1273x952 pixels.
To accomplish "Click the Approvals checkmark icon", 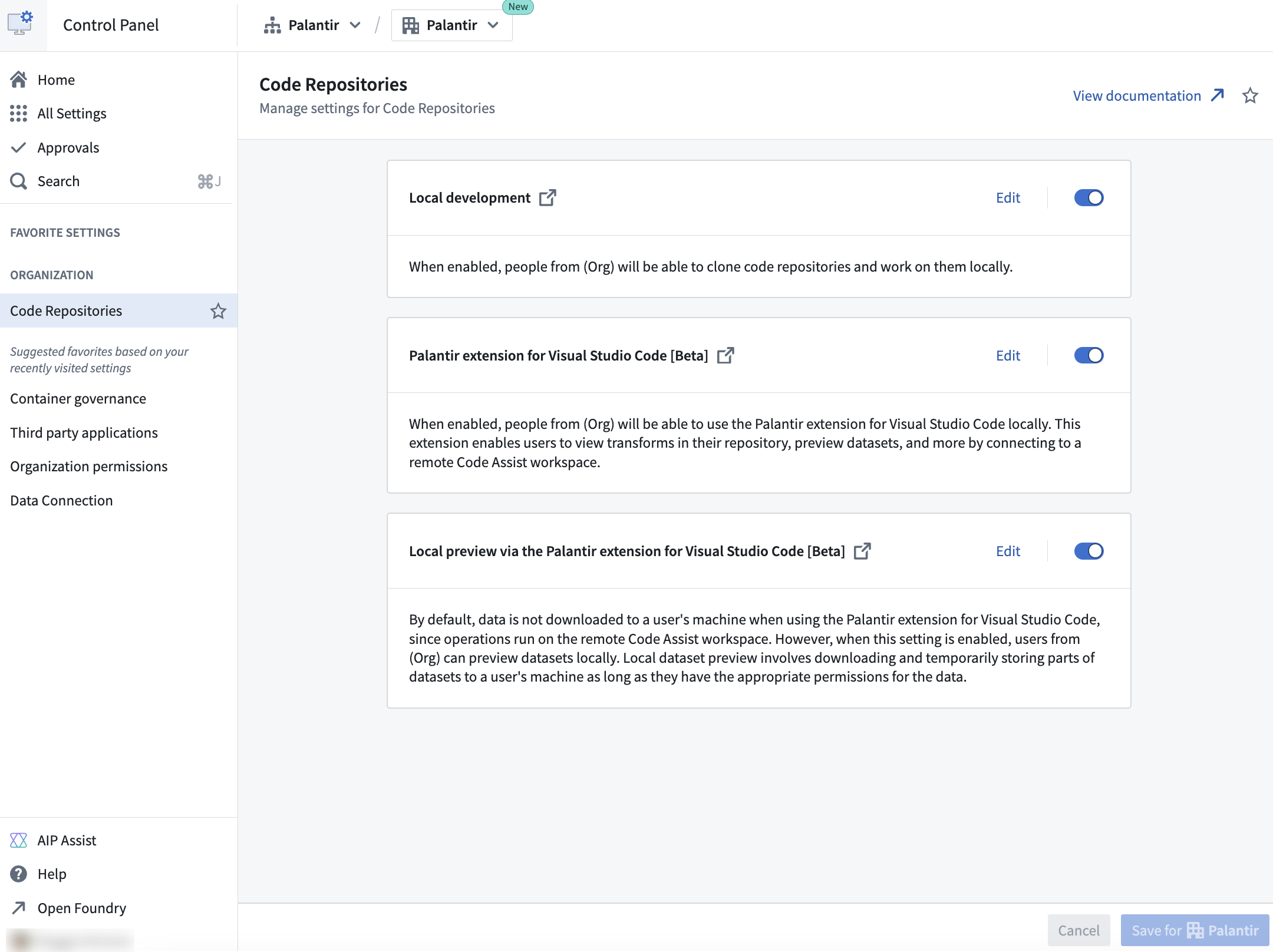I will click(x=19, y=147).
